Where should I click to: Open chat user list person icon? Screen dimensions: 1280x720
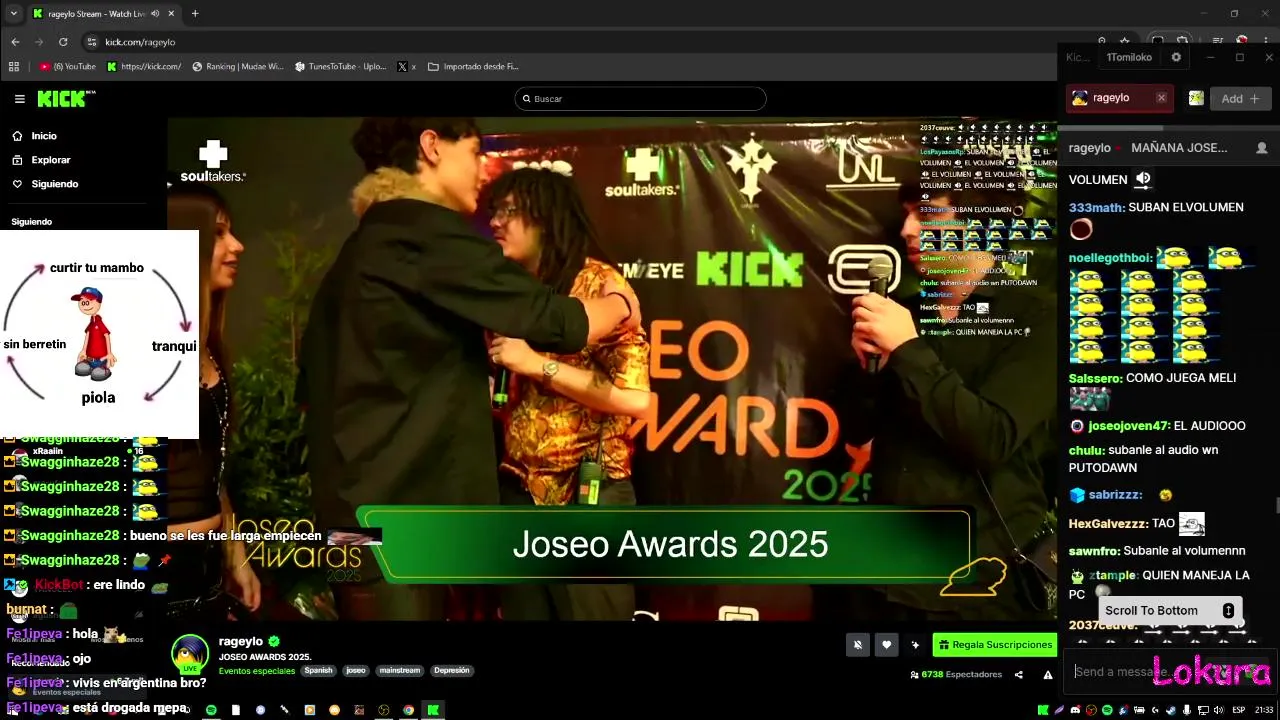pos(1262,148)
